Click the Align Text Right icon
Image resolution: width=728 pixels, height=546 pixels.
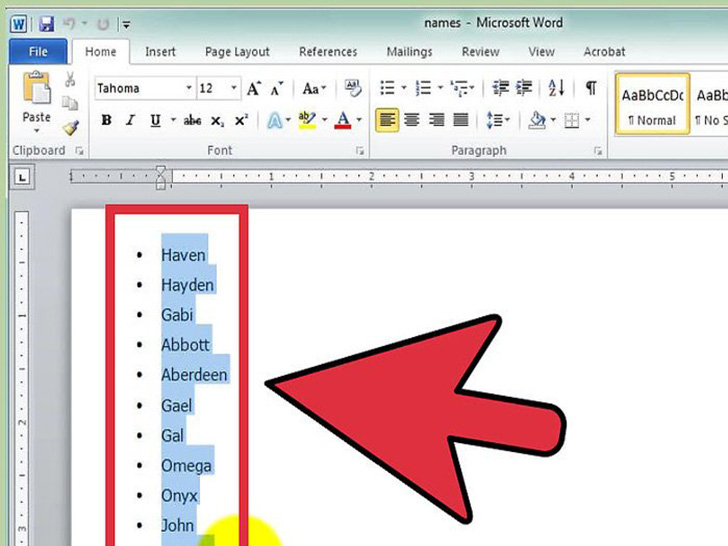(436, 120)
